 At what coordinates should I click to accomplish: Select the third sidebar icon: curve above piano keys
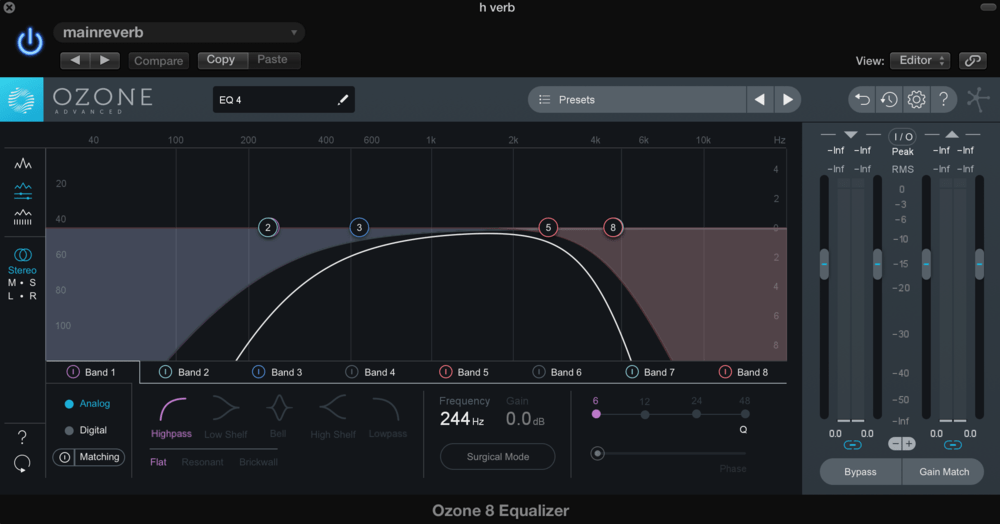23,217
